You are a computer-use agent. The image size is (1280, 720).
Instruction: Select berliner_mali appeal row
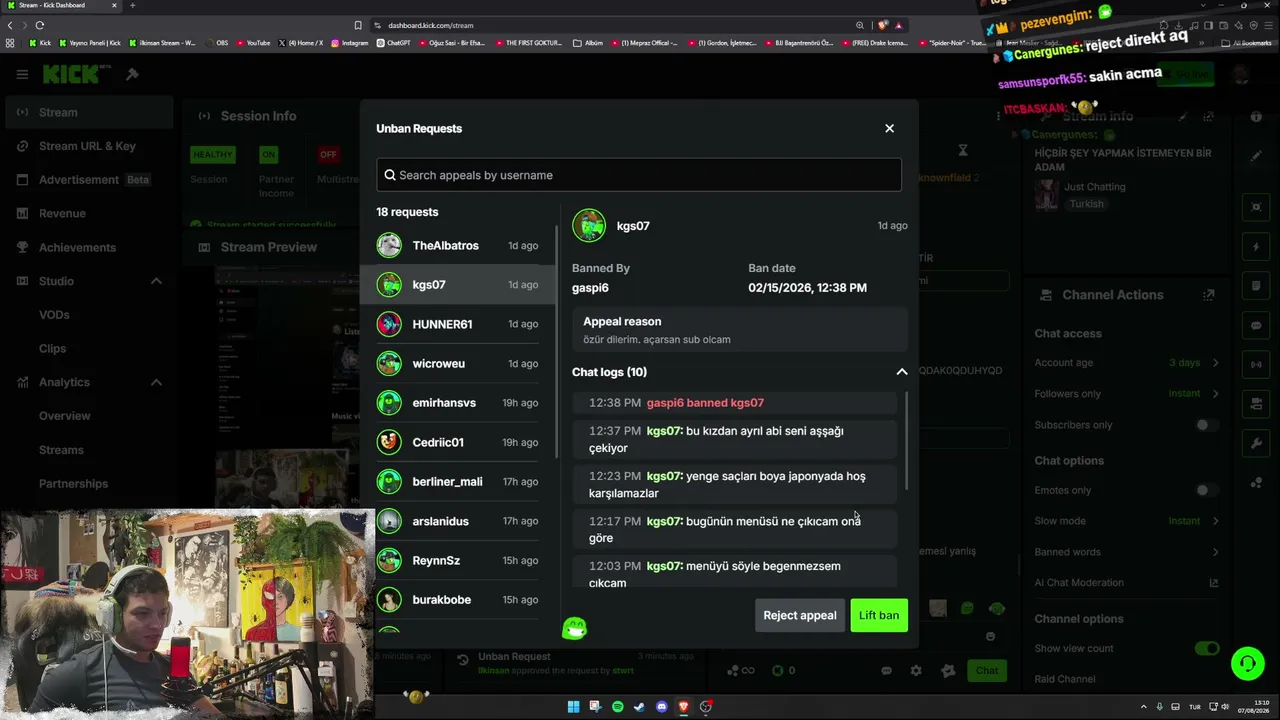point(457,481)
